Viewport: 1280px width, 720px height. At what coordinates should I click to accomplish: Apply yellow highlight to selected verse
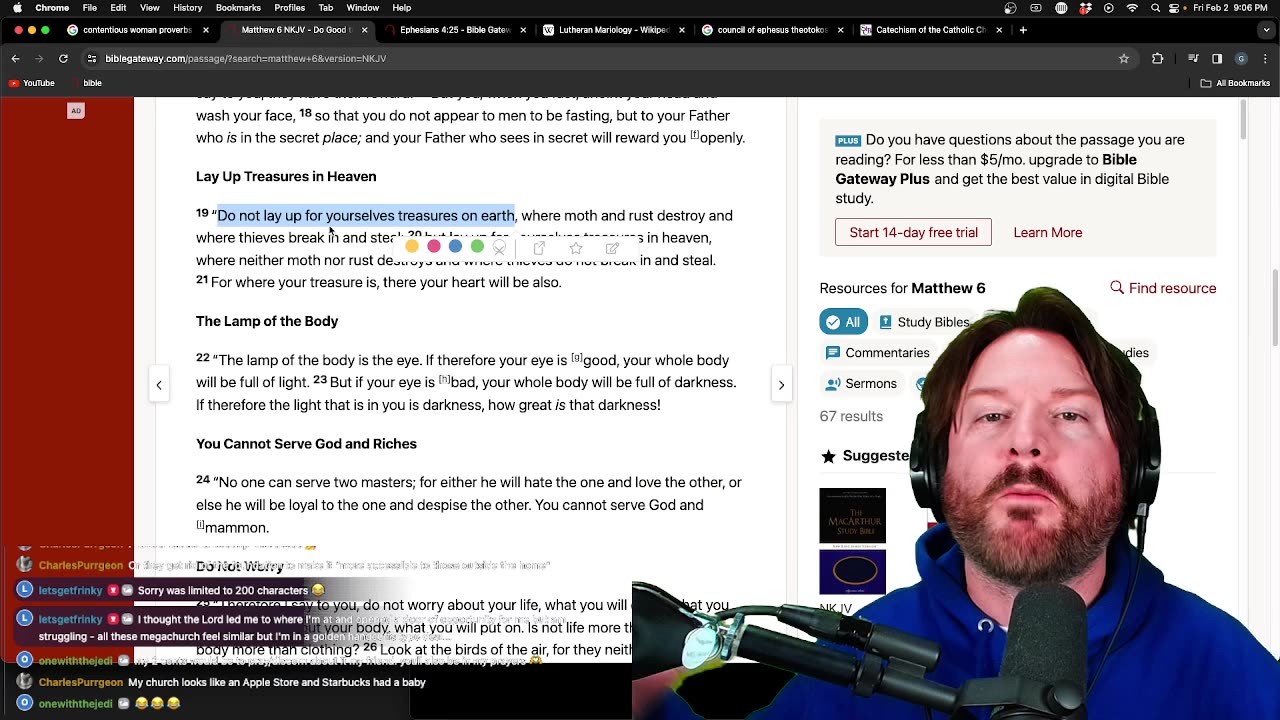[x=412, y=246]
